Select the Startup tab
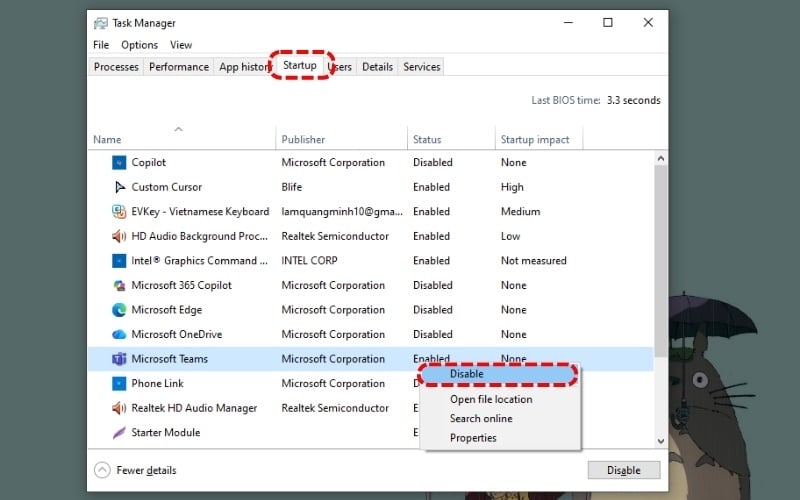The height and width of the screenshot is (500, 800). pyautogui.click(x=300, y=65)
